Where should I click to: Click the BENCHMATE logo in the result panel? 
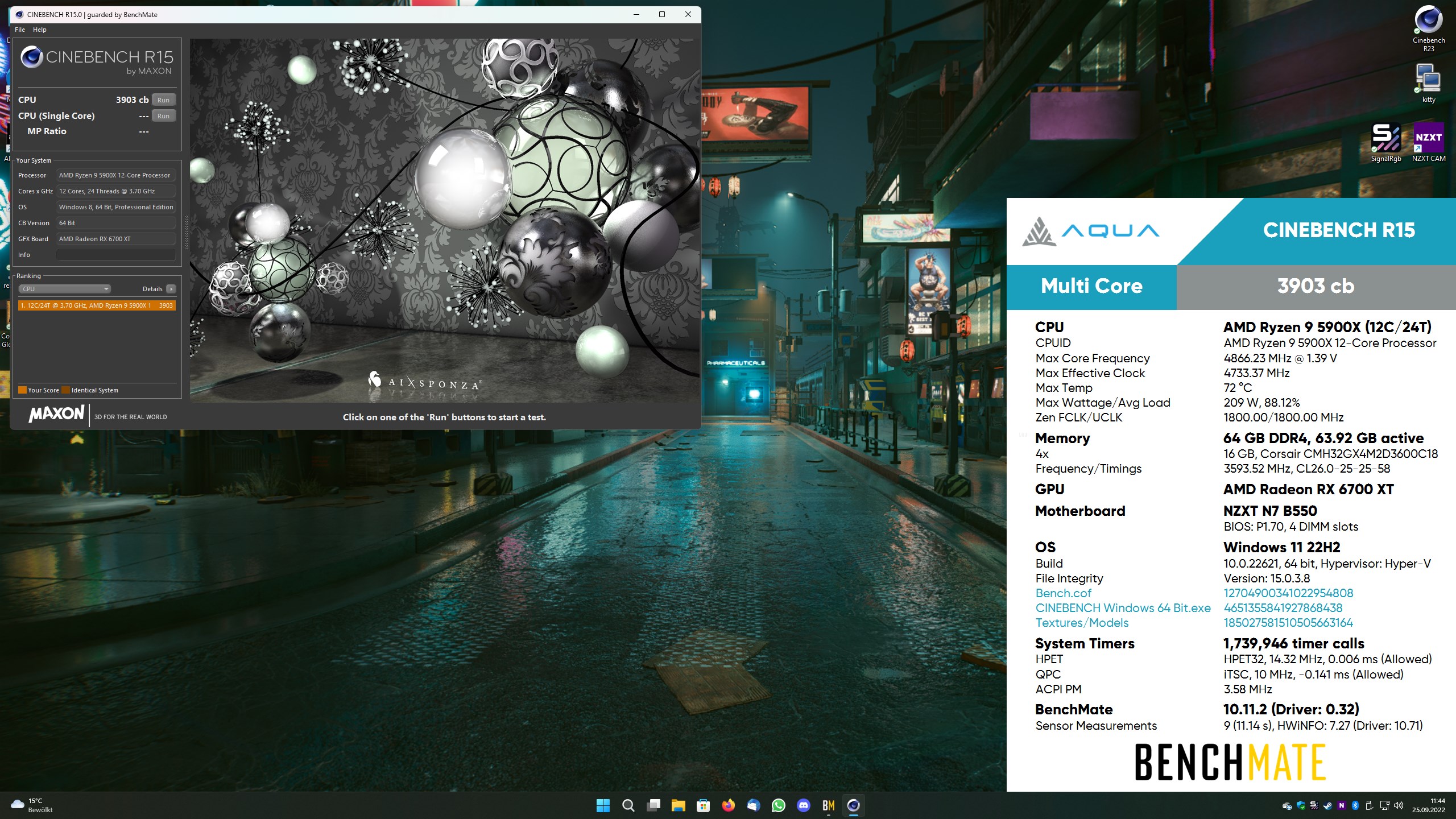pos(1230,762)
